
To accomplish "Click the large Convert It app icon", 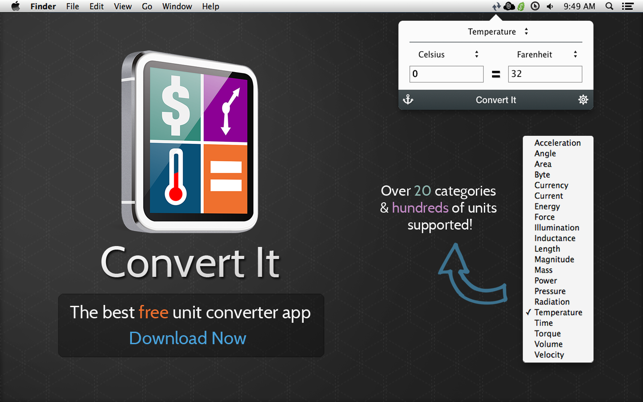I will tap(190, 142).
